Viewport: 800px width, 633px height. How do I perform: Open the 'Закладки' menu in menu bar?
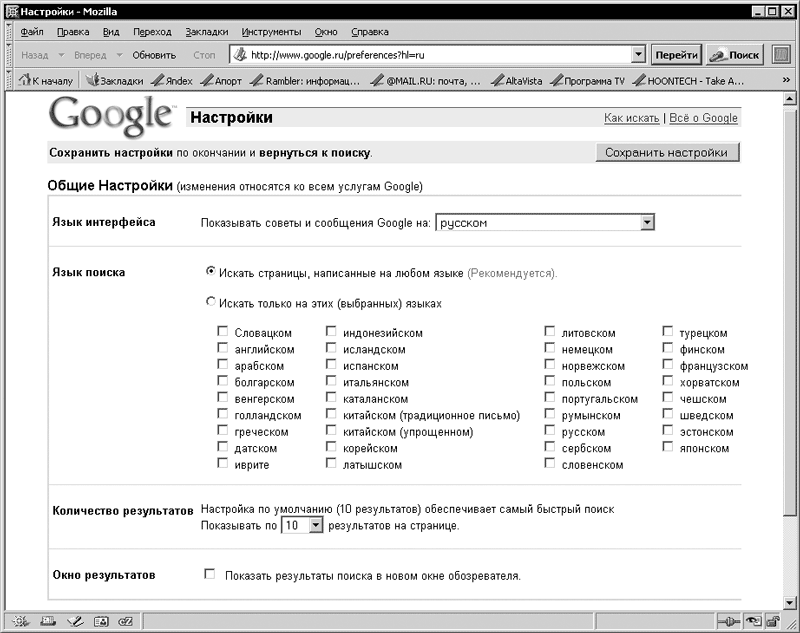[x=208, y=31]
